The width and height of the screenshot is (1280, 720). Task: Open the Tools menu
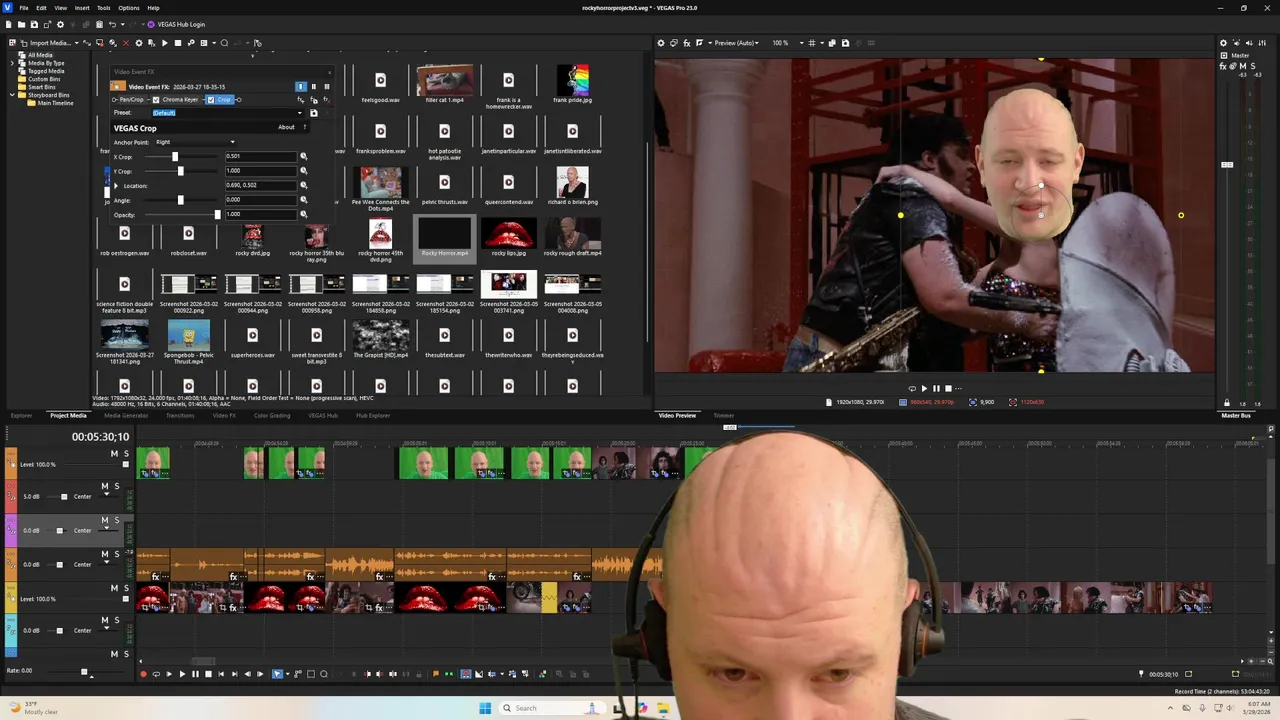[x=104, y=8]
